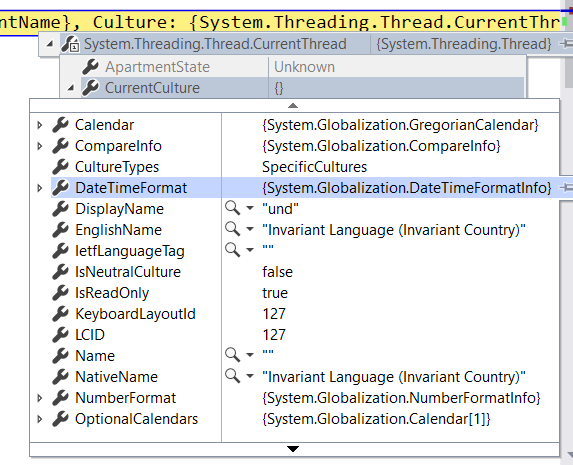Expand the CompareInfo property node
Viewport: 573px width, 465px height.
(x=40, y=146)
